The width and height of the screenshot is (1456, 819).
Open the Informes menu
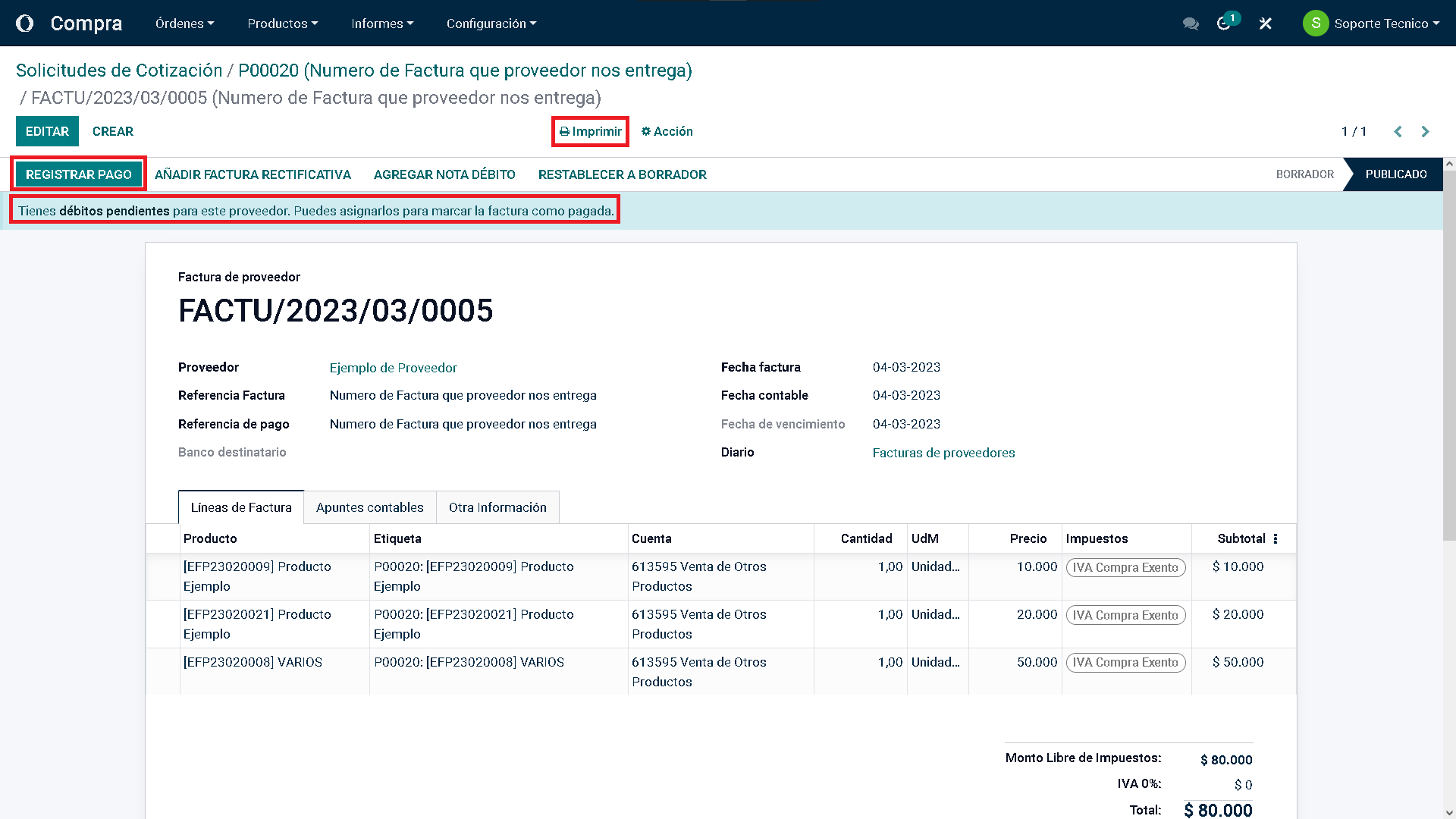click(x=381, y=24)
